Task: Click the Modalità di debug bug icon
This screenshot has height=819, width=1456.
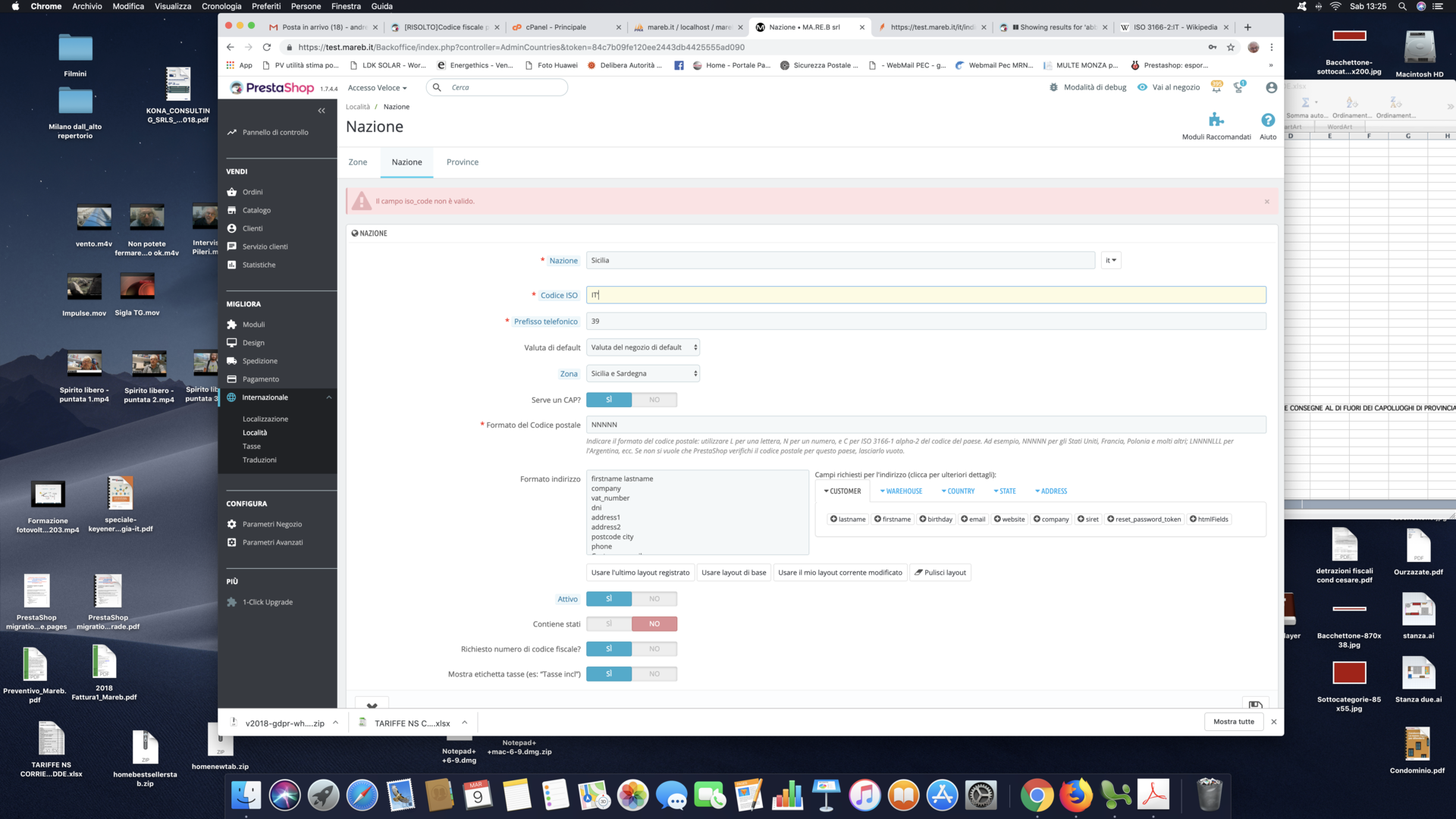Action: (x=1053, y=88)
